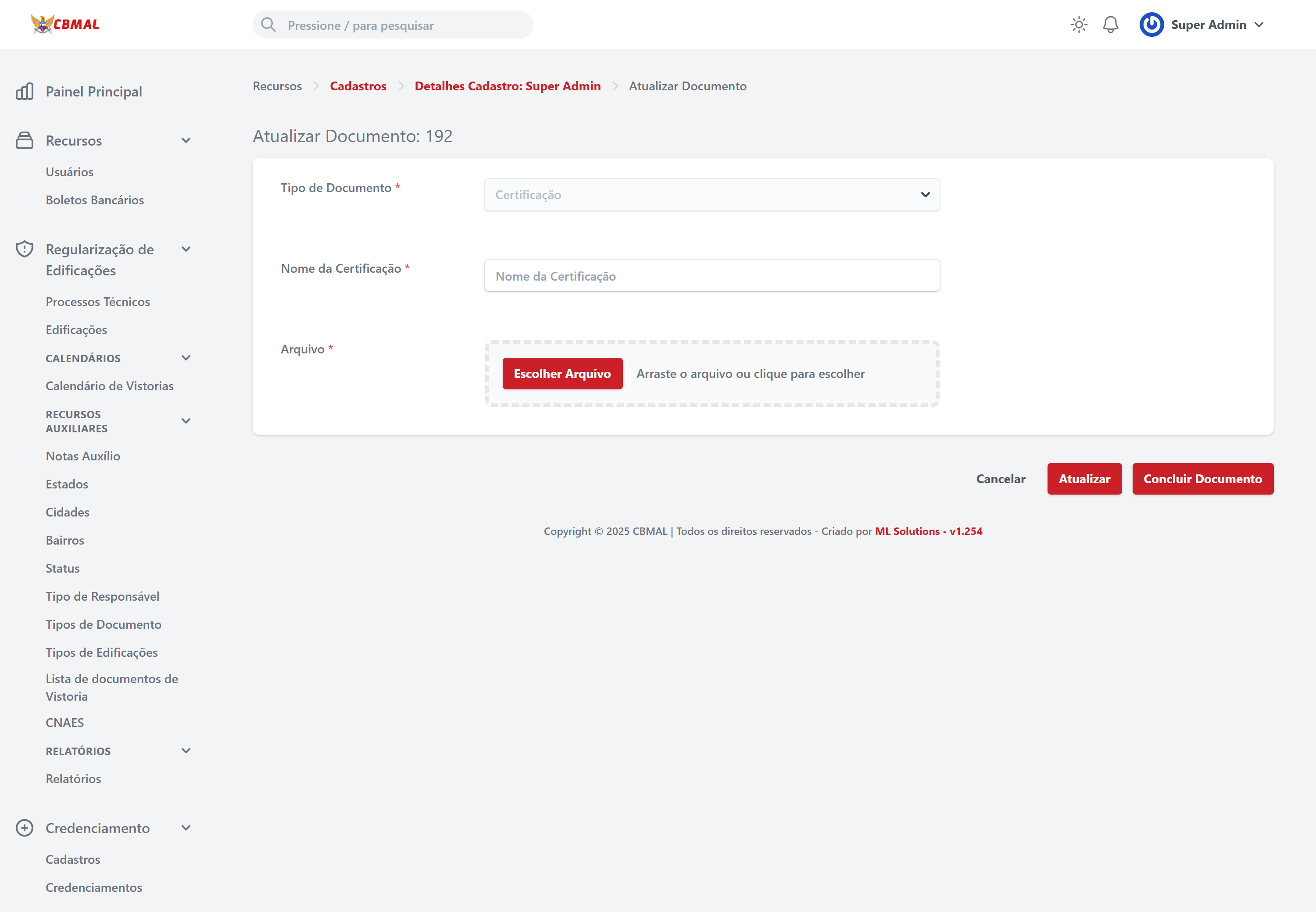
Task: Click the CBMAL logo
Action: point(64,24)
